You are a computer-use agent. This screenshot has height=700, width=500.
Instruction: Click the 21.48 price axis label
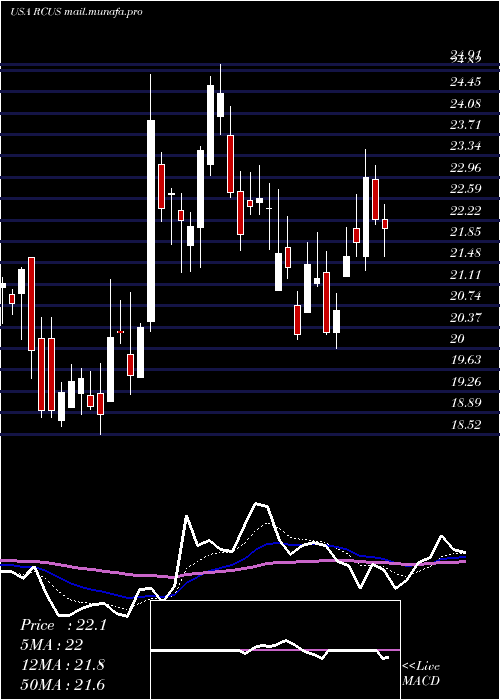466,253
